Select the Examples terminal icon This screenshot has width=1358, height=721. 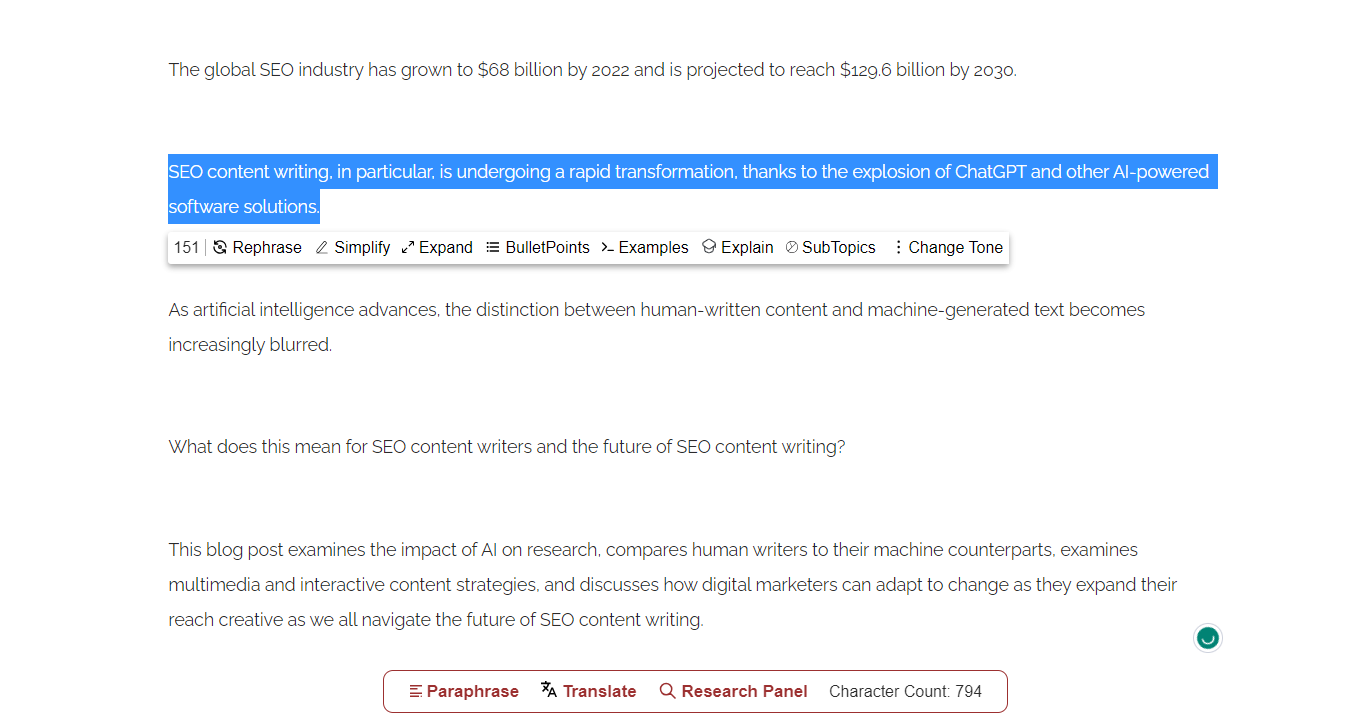(606, 247)
